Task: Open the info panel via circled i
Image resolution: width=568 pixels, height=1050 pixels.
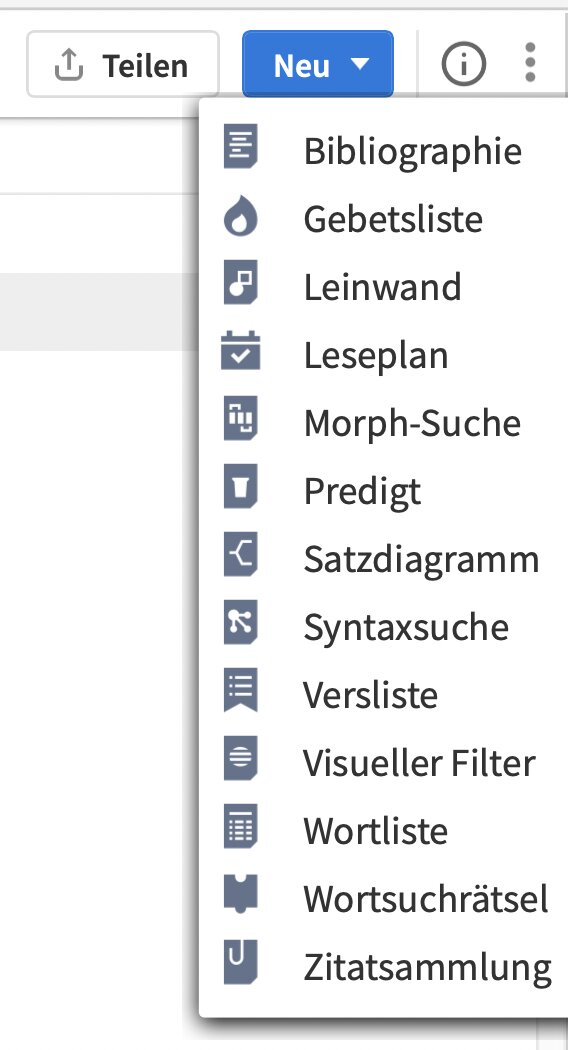Action: pos(464,64)
